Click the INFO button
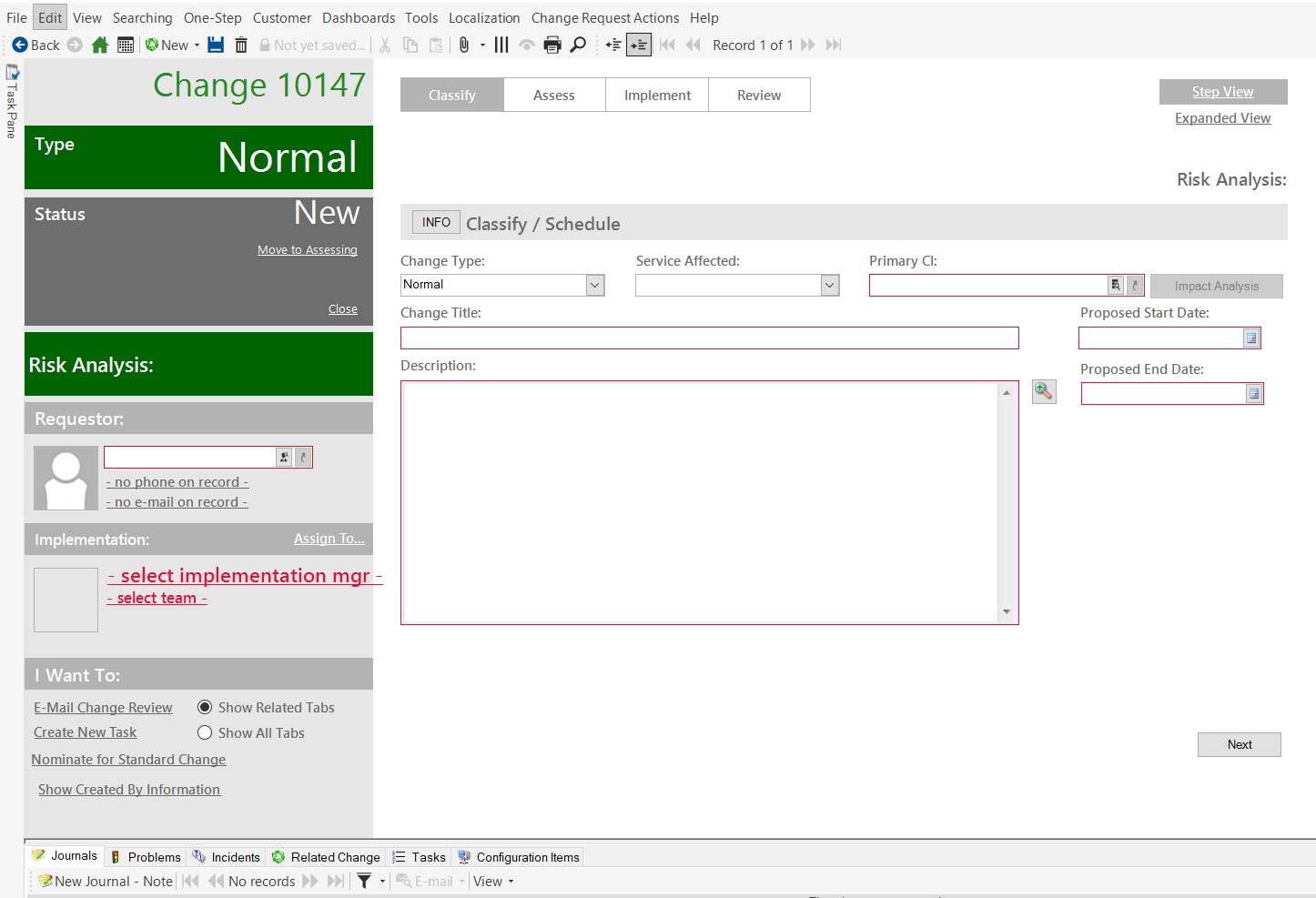The image size is (1316, 898). tap(436, 222)
